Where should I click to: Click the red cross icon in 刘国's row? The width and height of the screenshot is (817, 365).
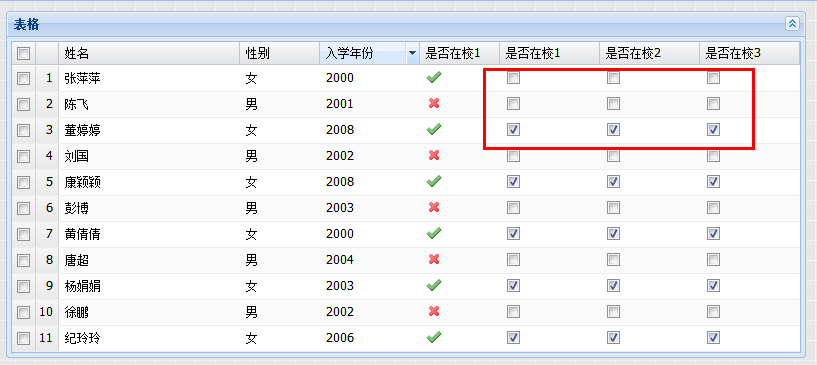[x=434, y=155]
